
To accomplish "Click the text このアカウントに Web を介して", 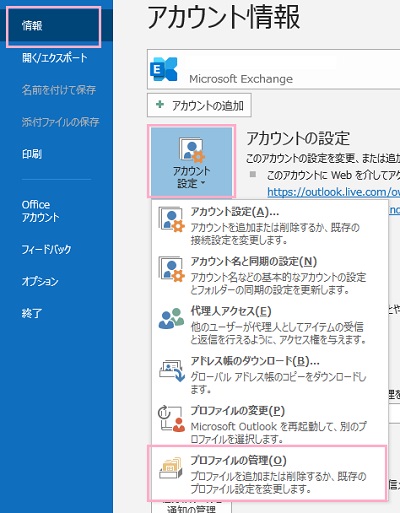I will 333,175.
